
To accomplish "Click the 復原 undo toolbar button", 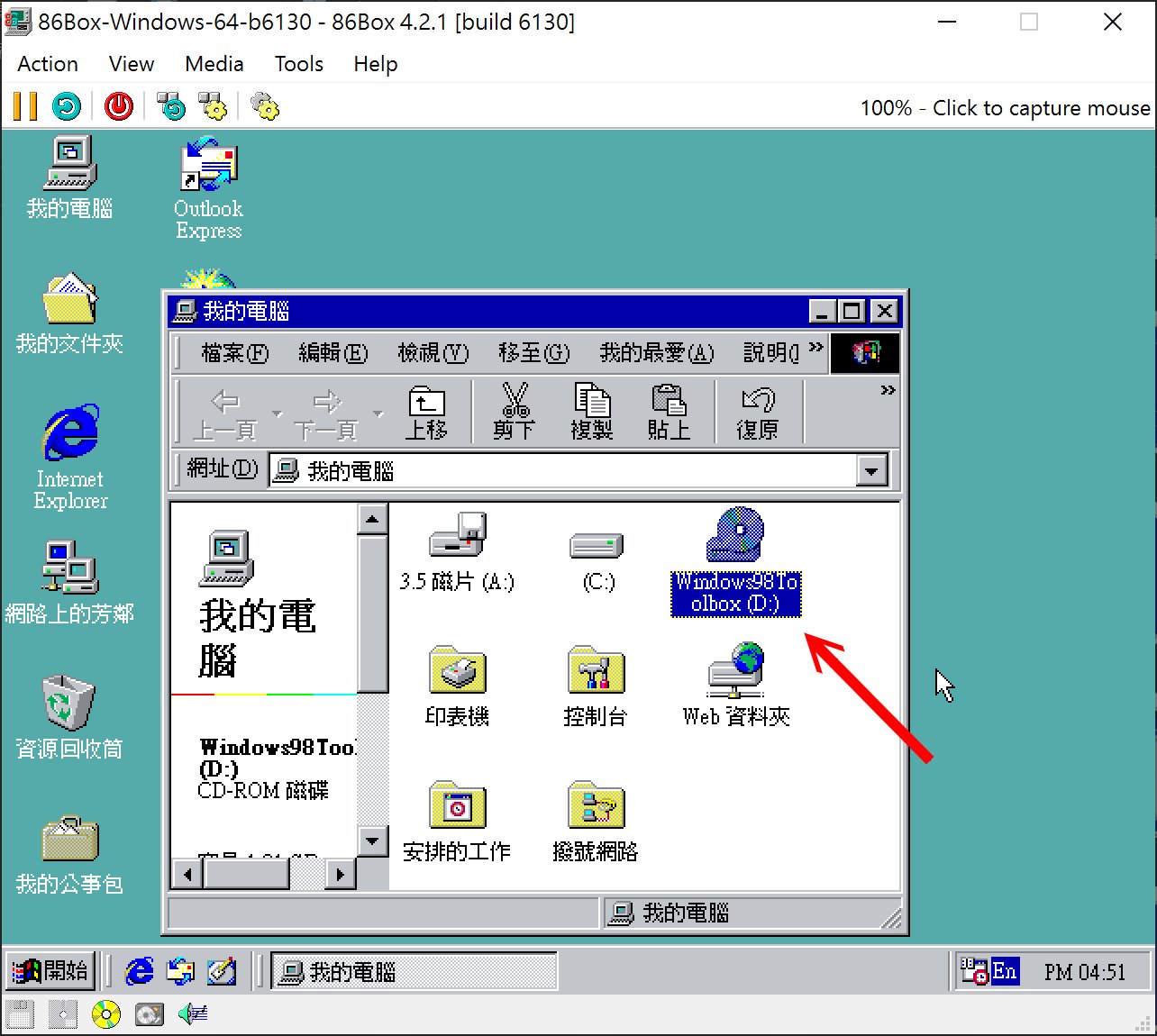I will 757,413.
